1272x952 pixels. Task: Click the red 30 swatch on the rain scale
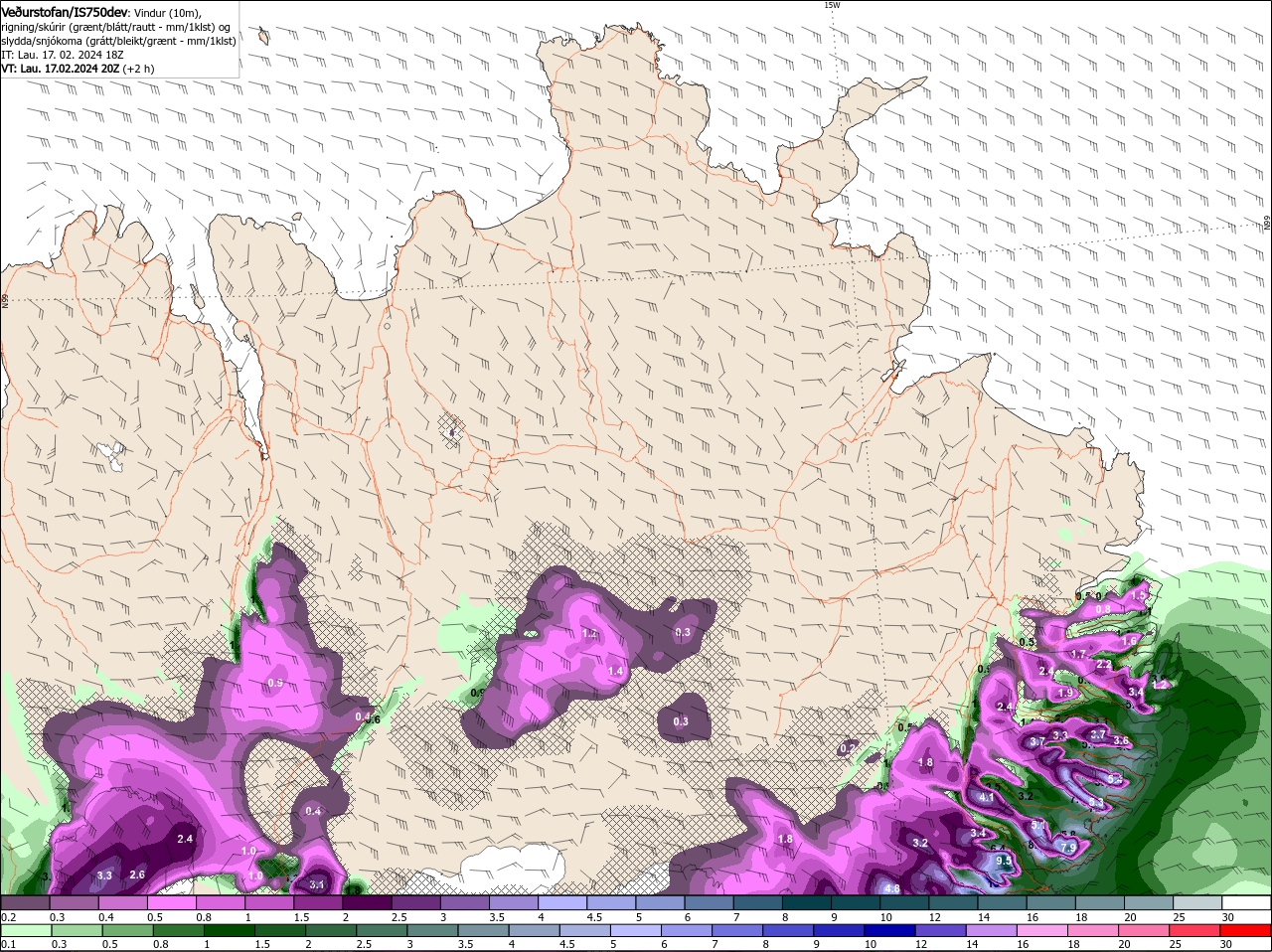(x=1246, y=930)
